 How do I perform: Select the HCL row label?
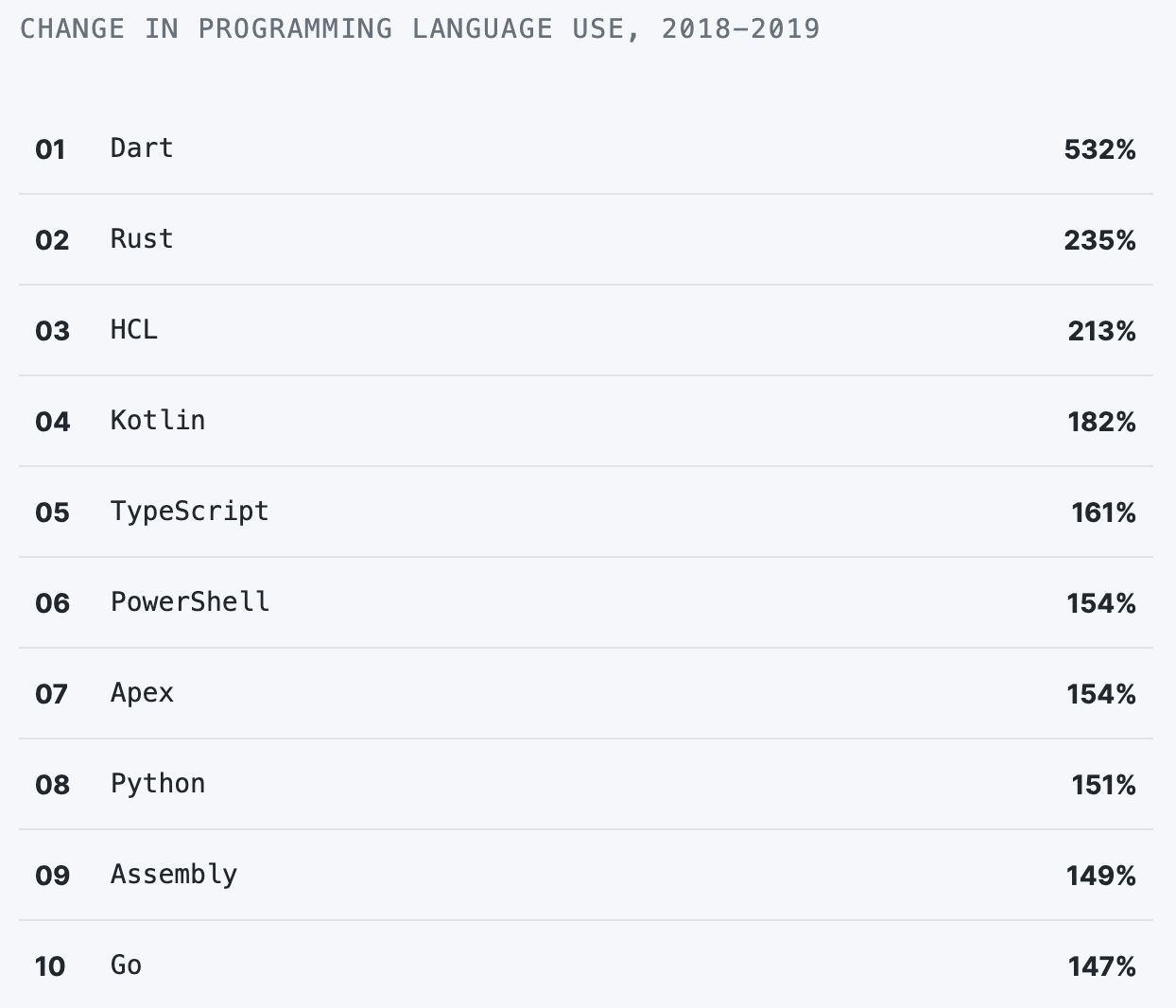tap(134, 330)
